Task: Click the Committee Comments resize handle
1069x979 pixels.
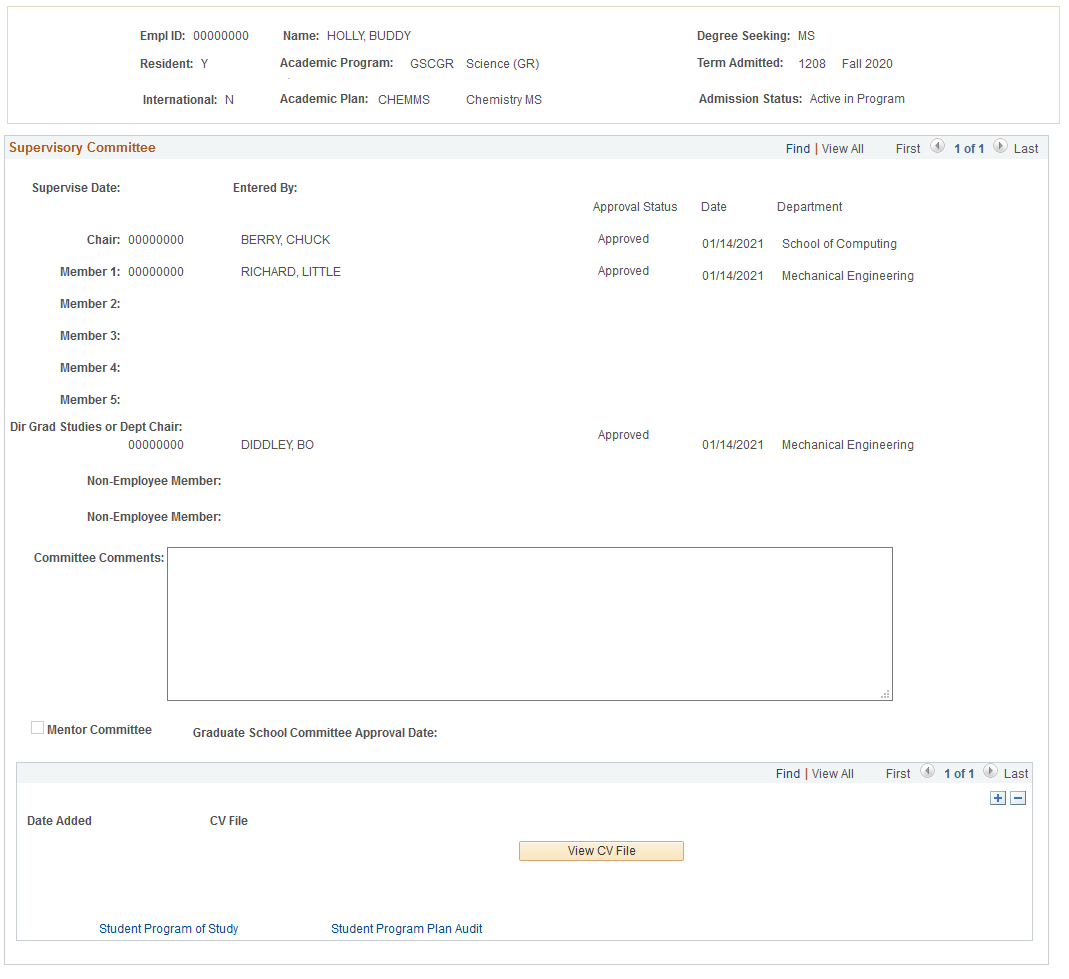Action: click(x=885, y=694)
